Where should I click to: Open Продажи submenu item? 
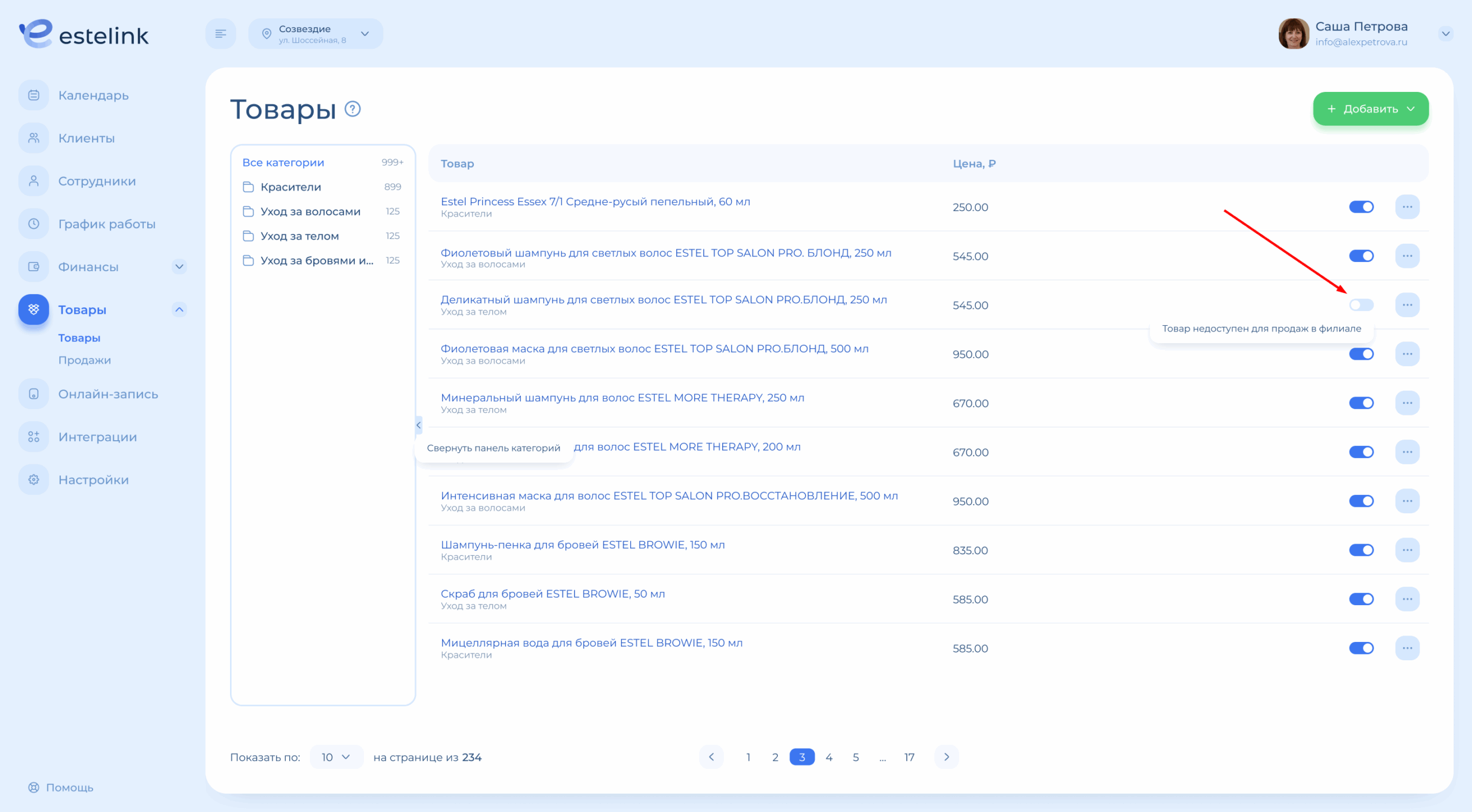click(x=85, y=360)
